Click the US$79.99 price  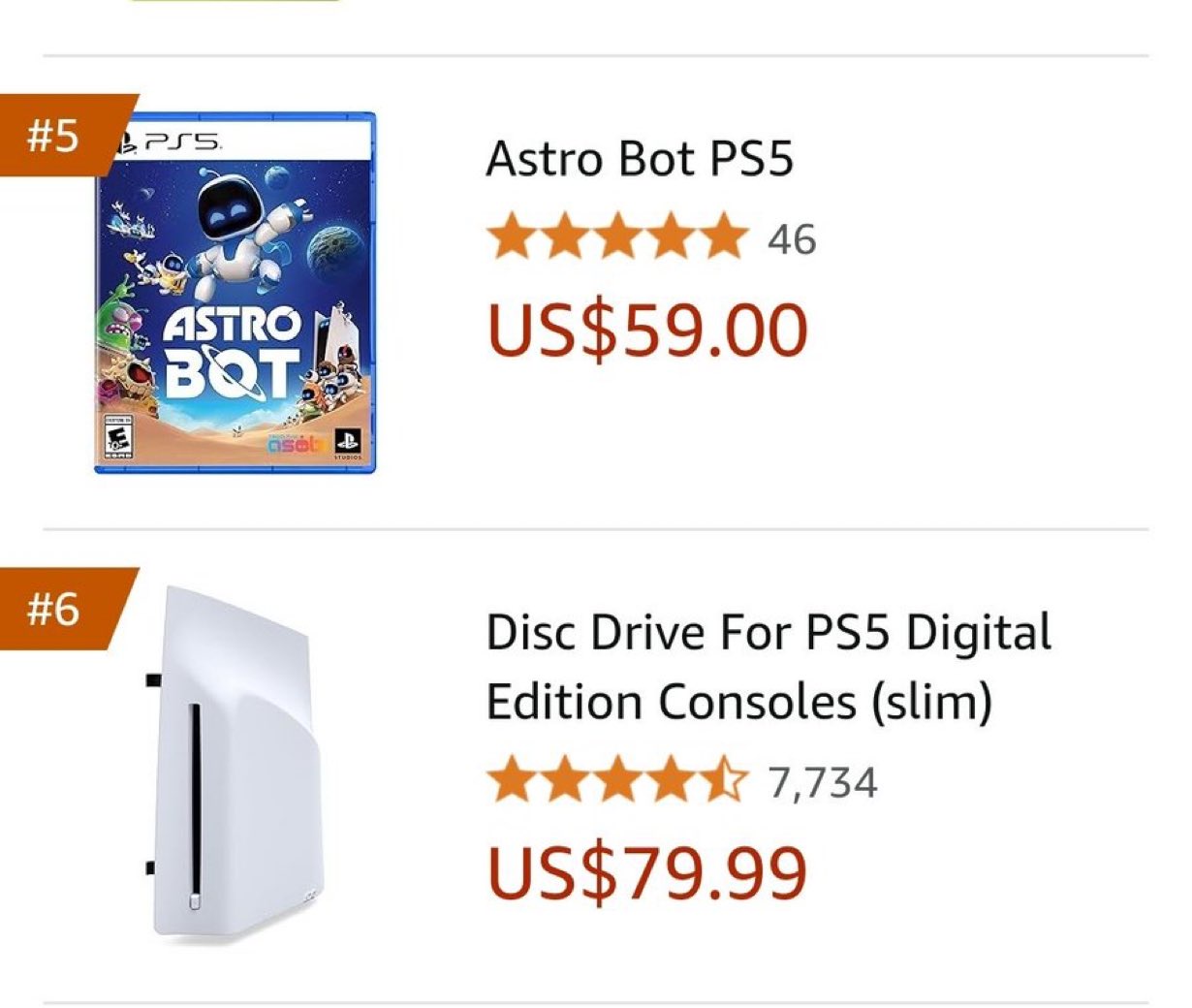(646, 872)
